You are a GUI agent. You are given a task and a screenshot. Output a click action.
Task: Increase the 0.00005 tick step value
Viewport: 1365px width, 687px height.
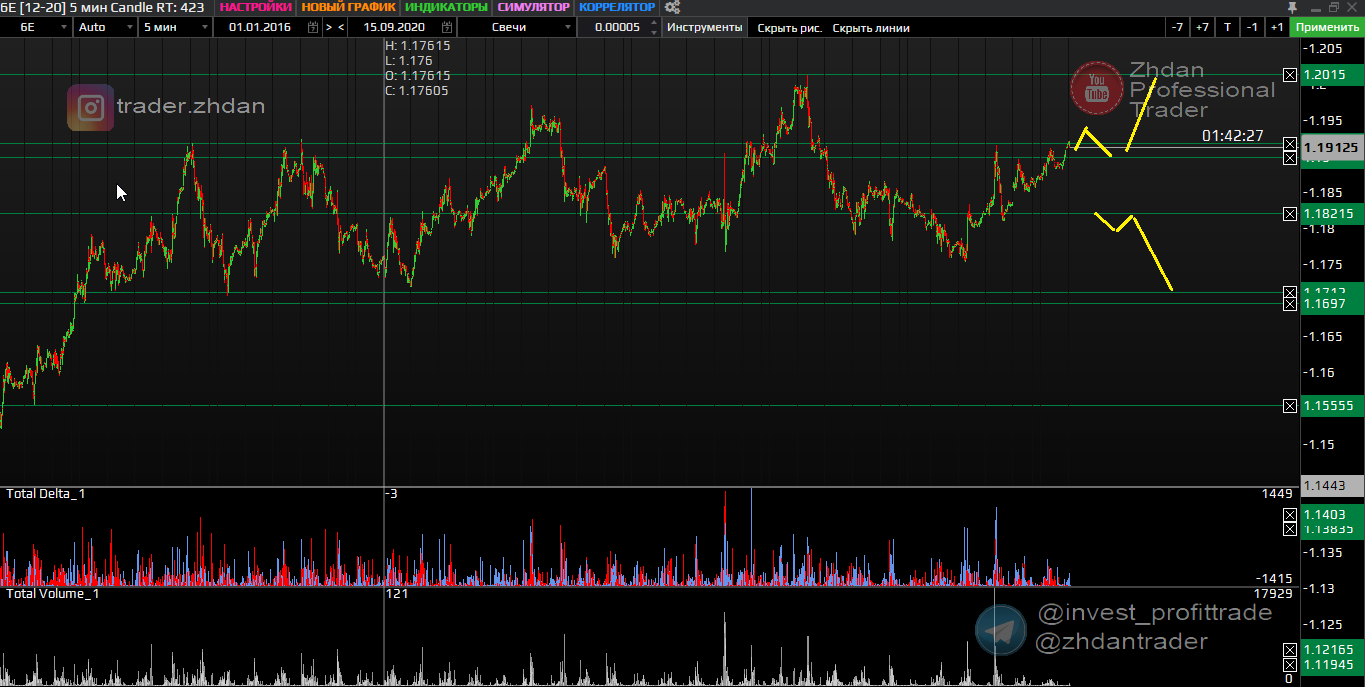pos(654,24)
